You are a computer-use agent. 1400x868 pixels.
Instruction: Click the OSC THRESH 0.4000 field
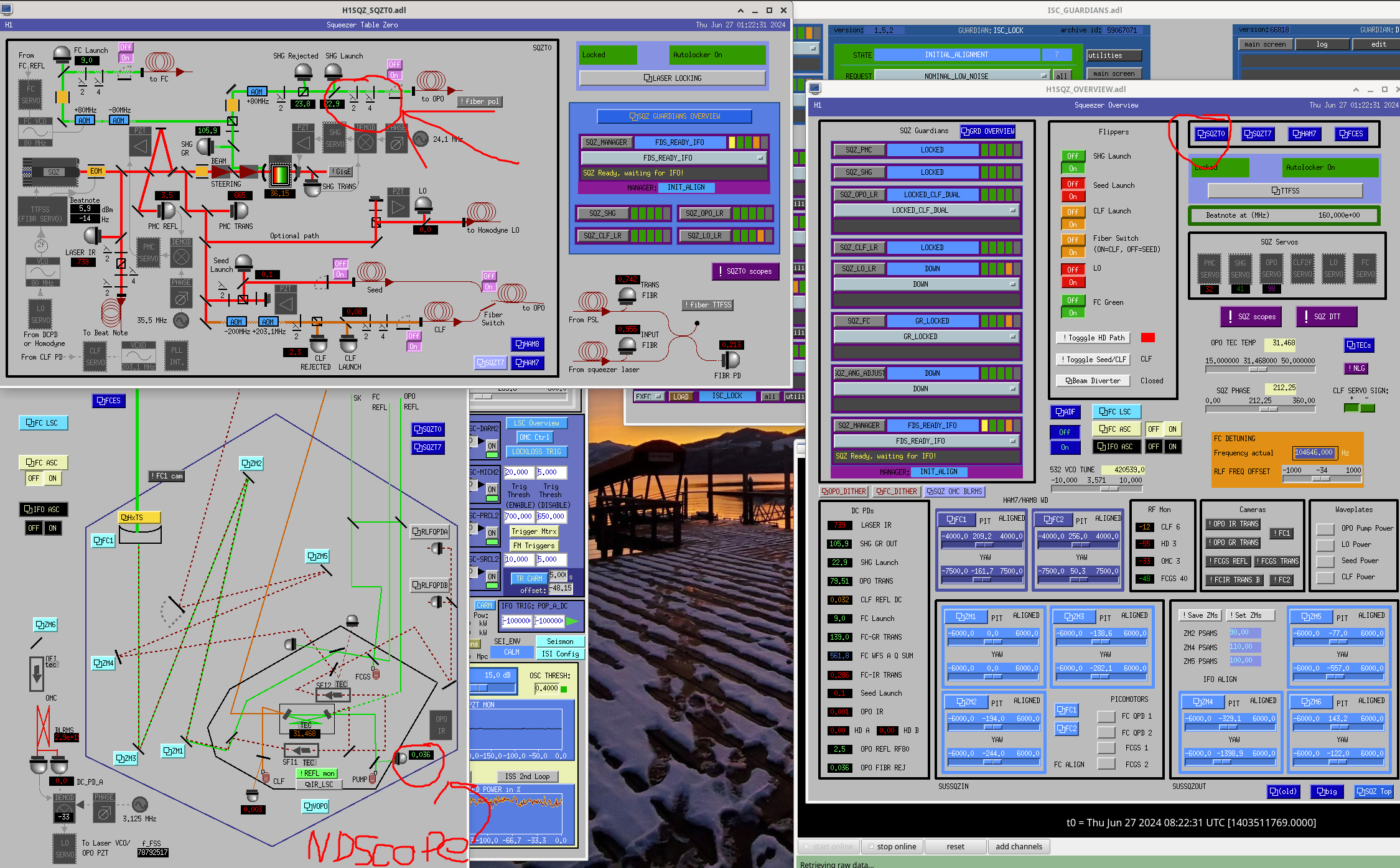click(546, 688)
